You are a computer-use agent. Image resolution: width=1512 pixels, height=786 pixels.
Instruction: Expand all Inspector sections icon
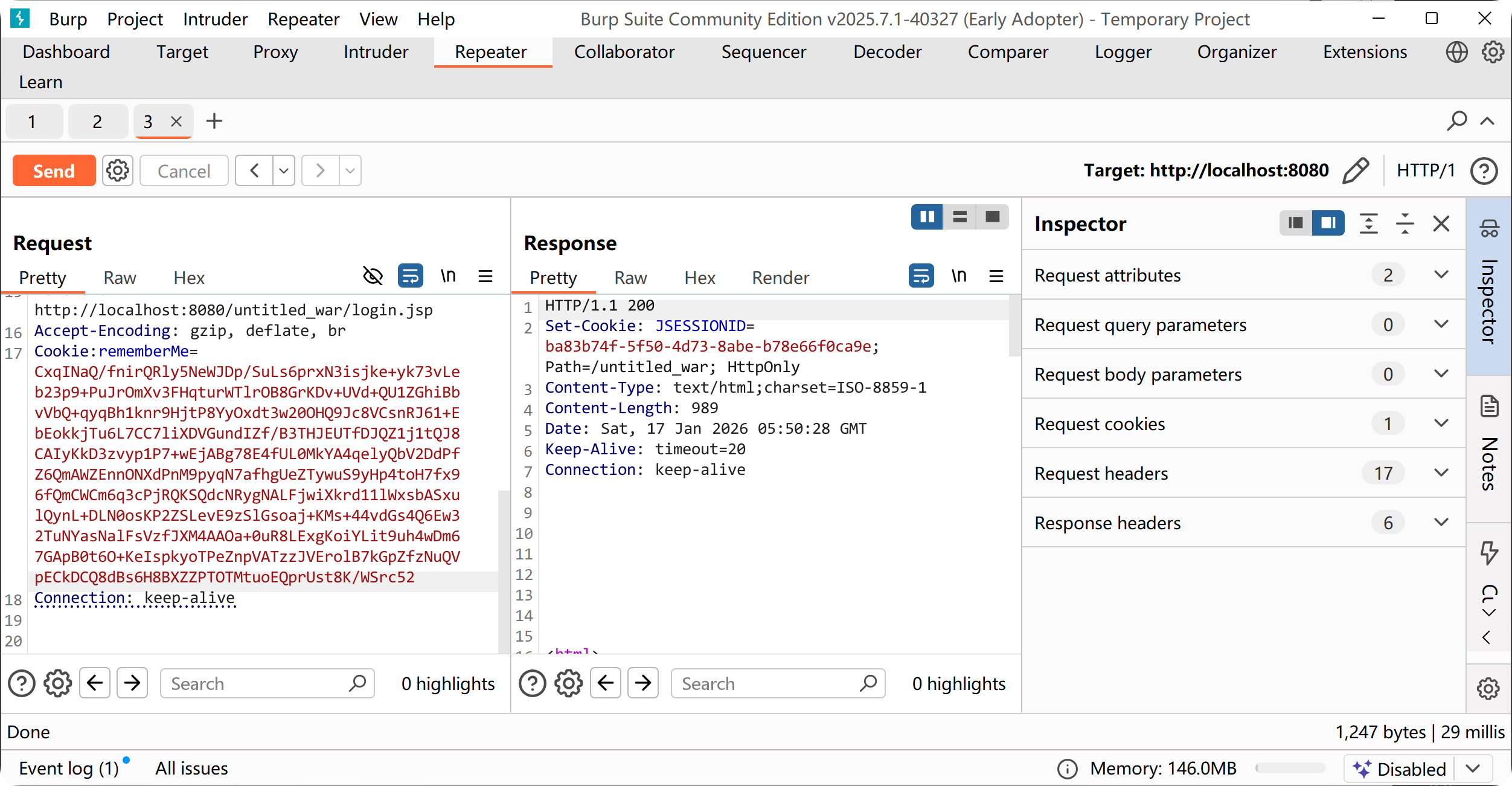(x=1369, y=224)
